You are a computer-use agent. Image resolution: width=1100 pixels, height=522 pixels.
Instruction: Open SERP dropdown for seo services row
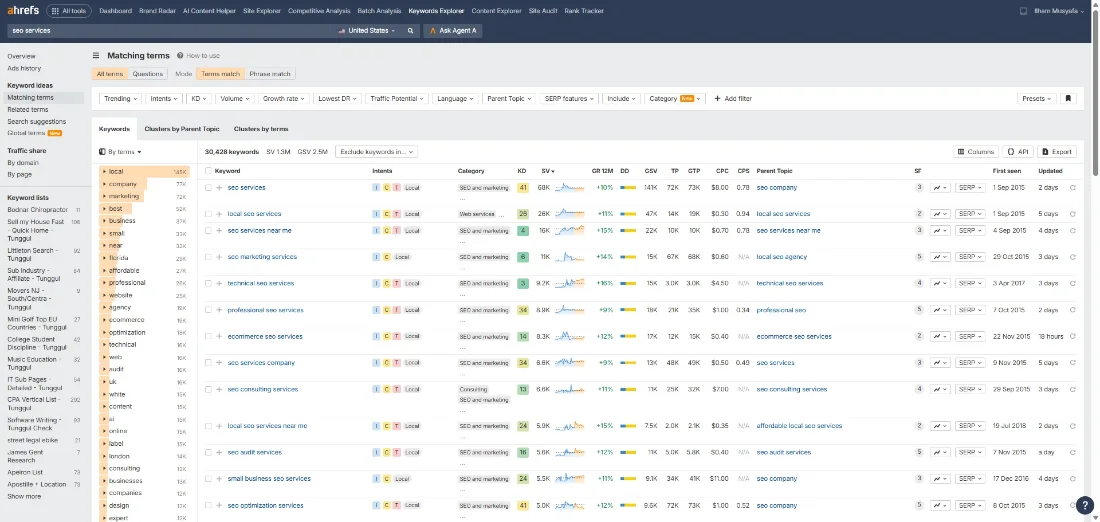(970, 187)
